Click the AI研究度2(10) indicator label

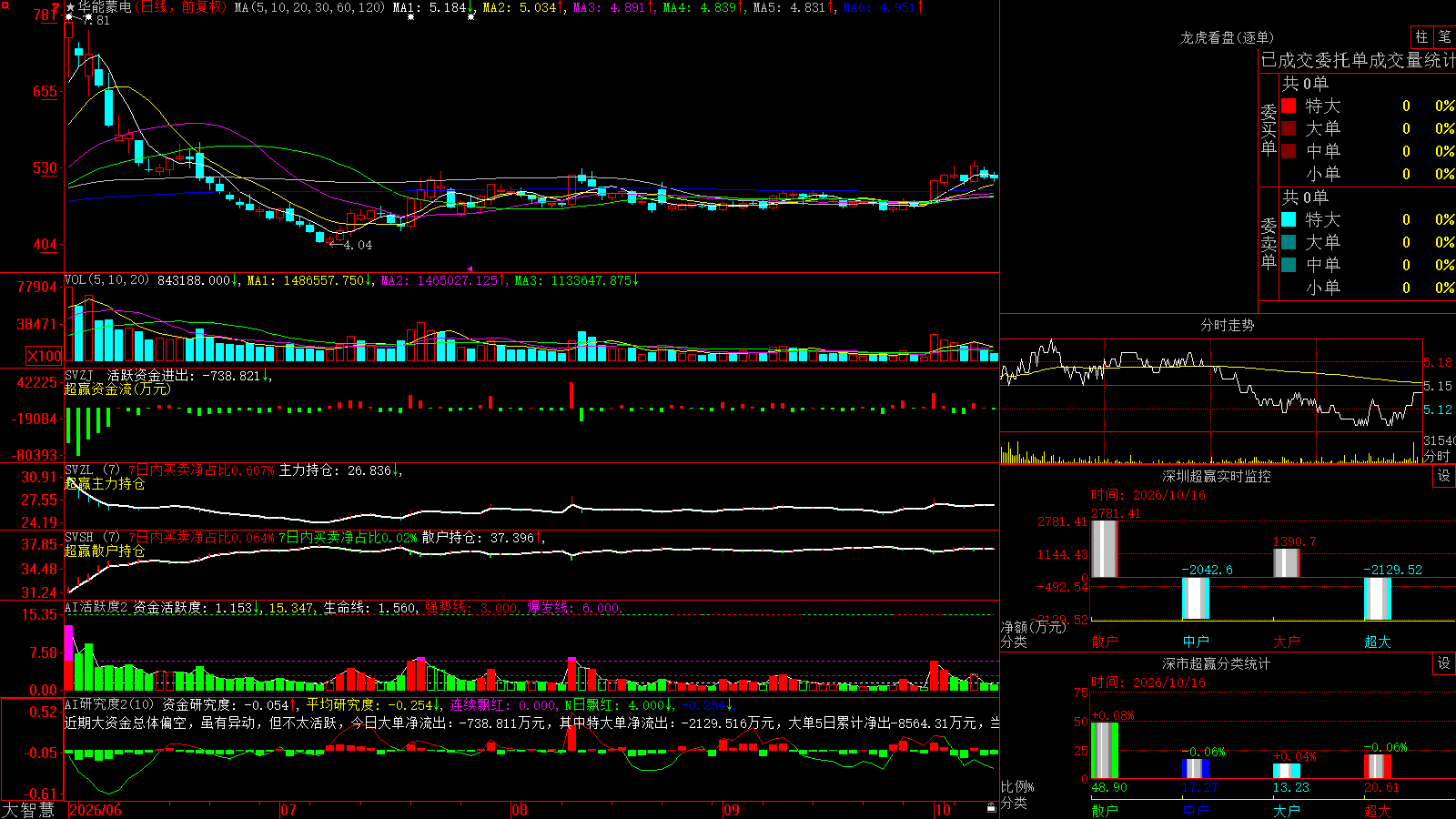pos(110,704)
